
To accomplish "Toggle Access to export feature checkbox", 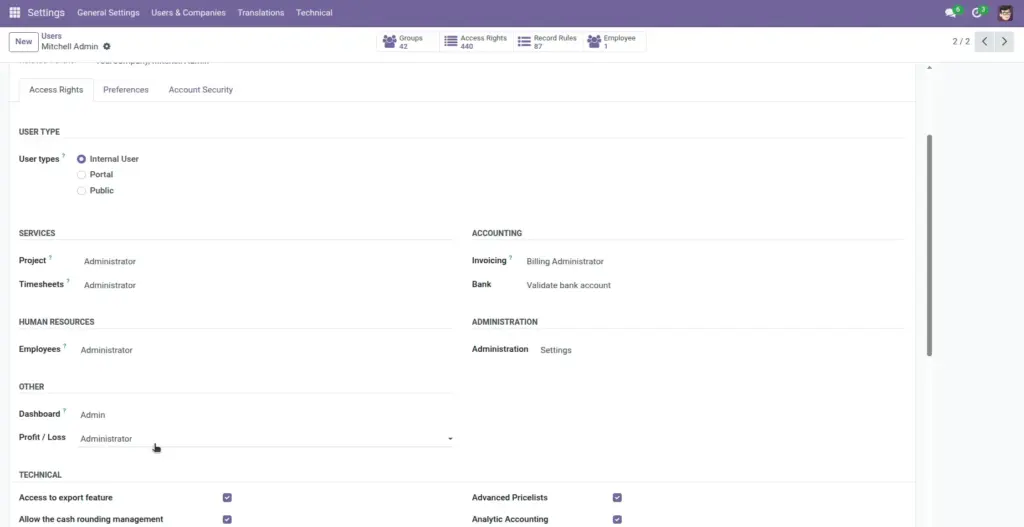I will tap(227, 498).
